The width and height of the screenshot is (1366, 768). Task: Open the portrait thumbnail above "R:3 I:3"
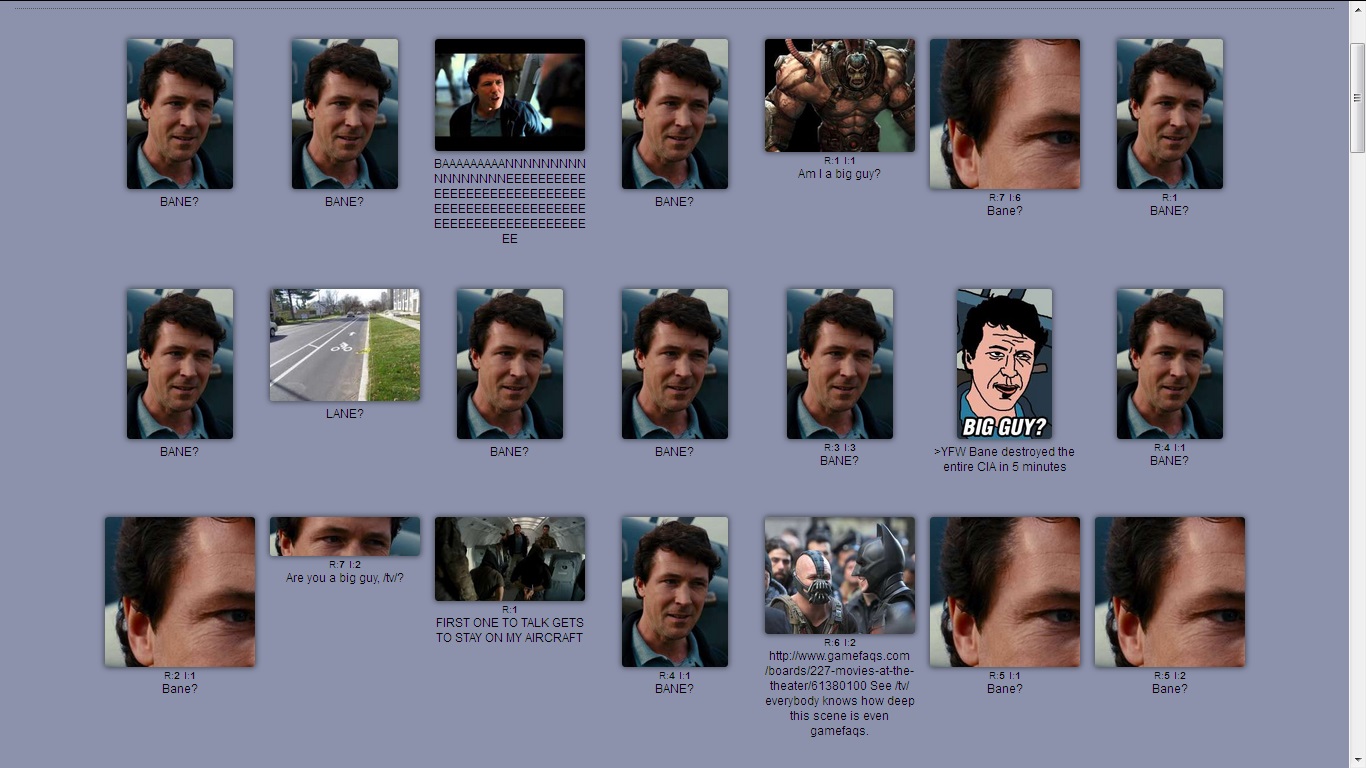click(840, 364)
